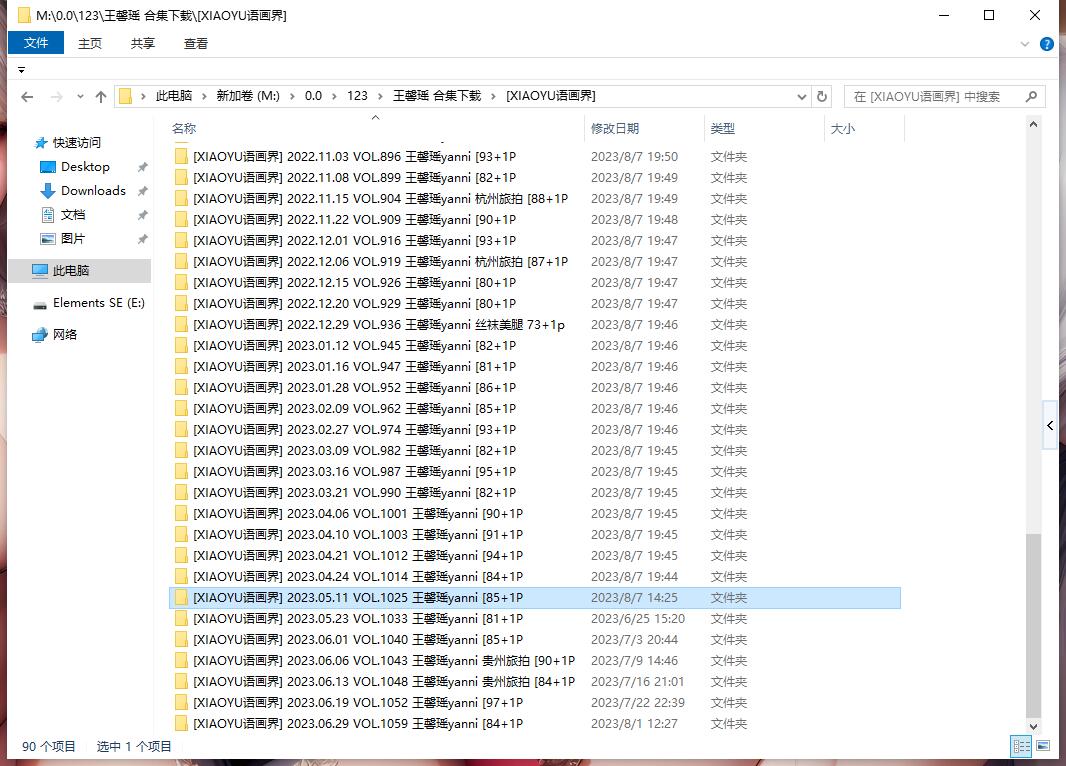The height and width of the screenshot is (766, 1066).
Task: Sort by 修改日期 column header
Action: (x=615, y=129)
